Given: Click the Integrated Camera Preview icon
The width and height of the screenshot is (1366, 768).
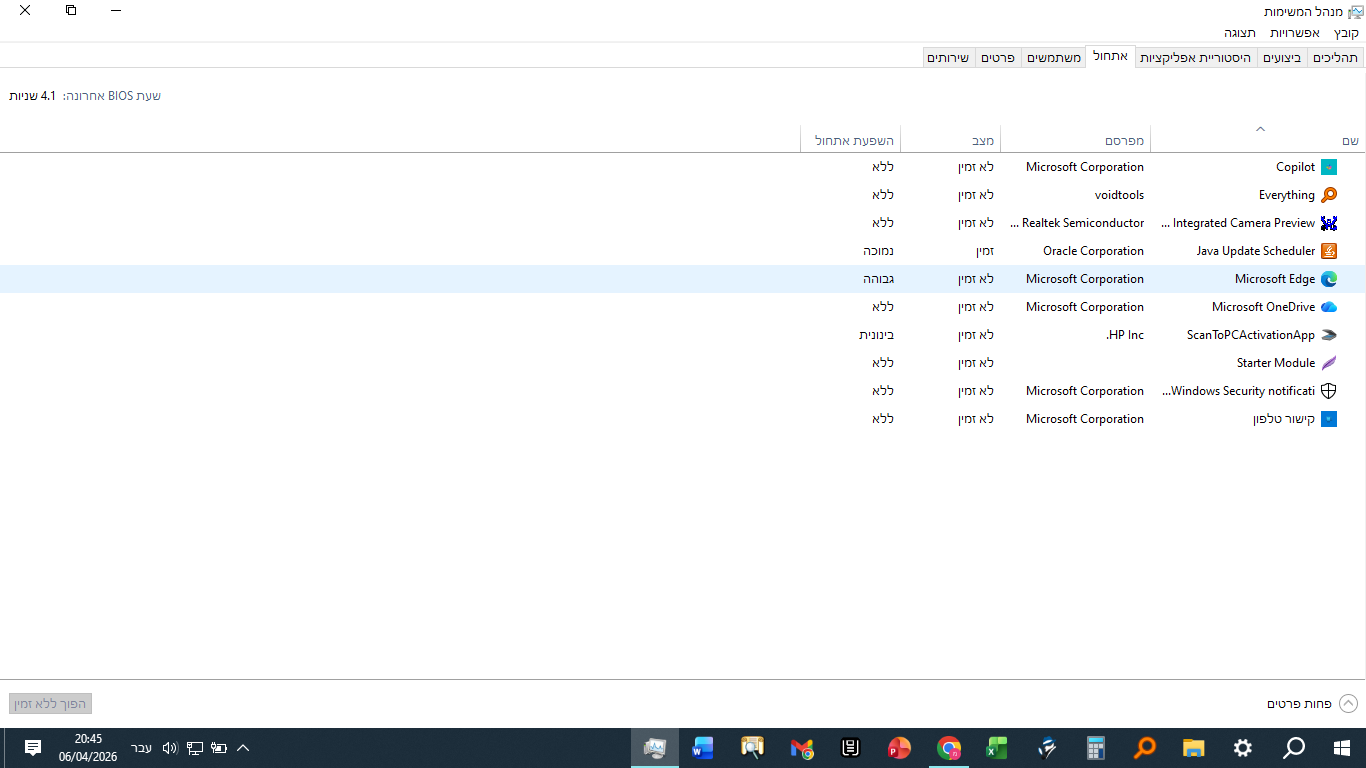Looking at the screenshot, I should point(1328,223).
